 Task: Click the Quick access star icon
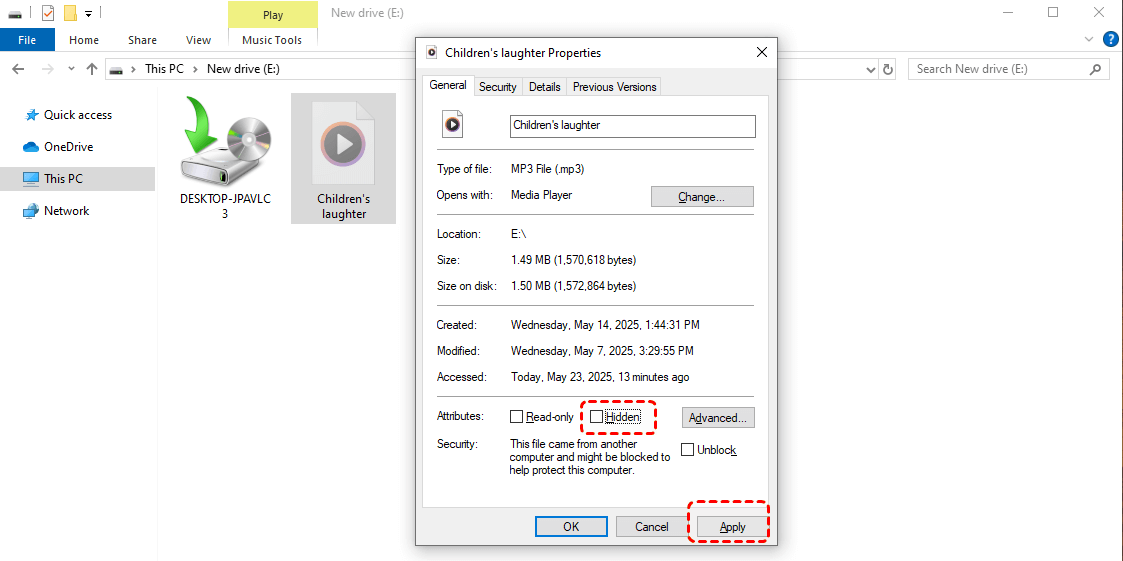pos(32,115)
